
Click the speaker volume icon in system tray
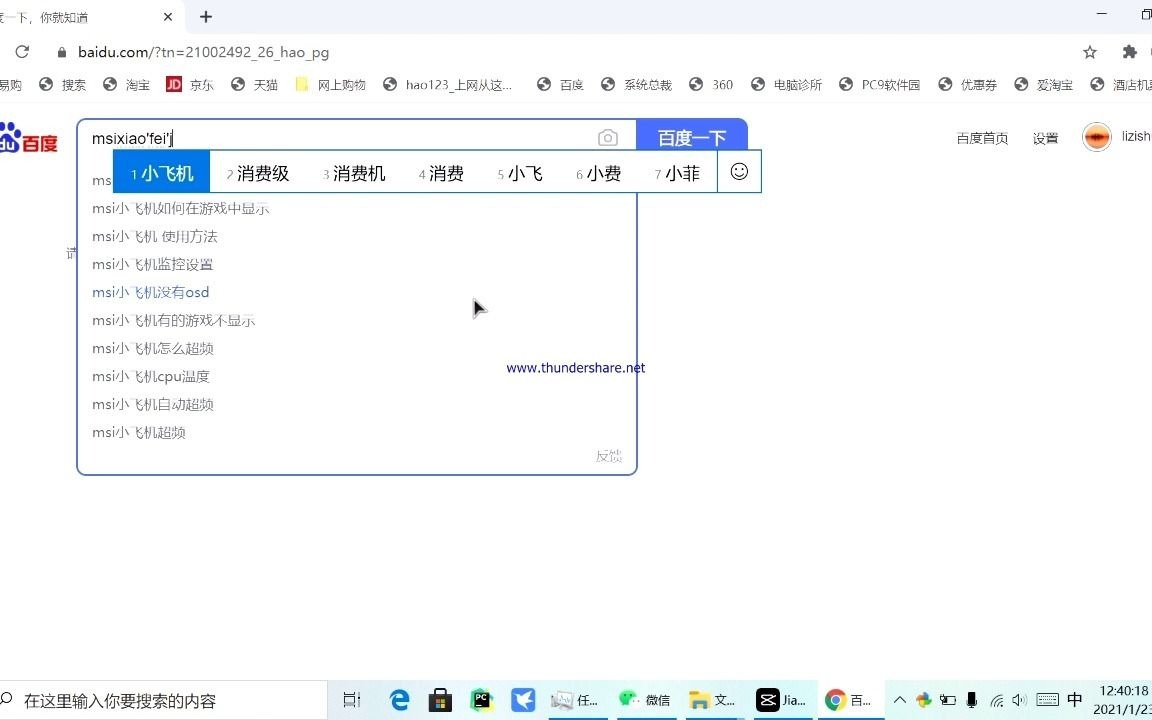1019,700
